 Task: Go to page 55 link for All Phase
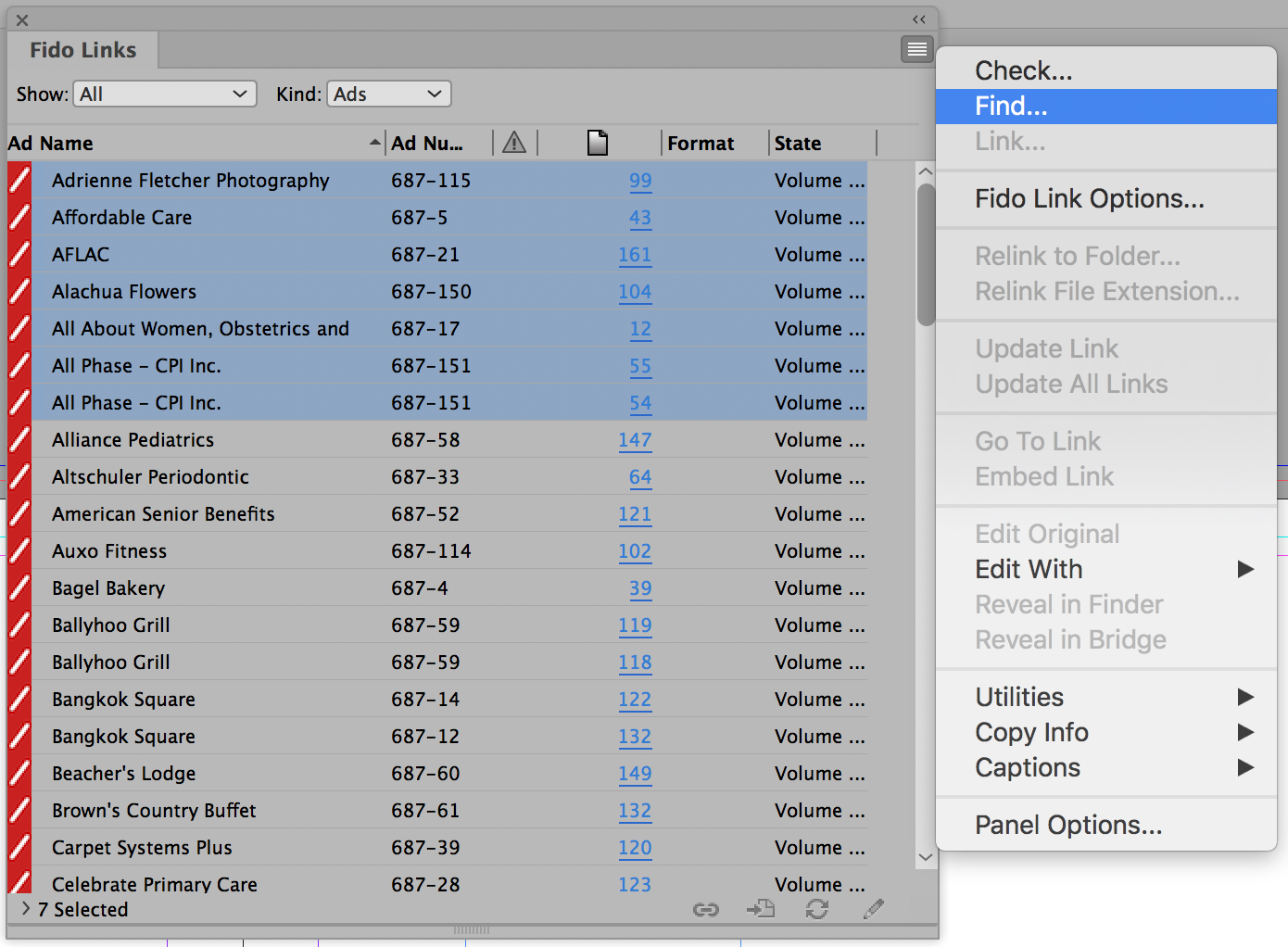[x=640, y=366]
